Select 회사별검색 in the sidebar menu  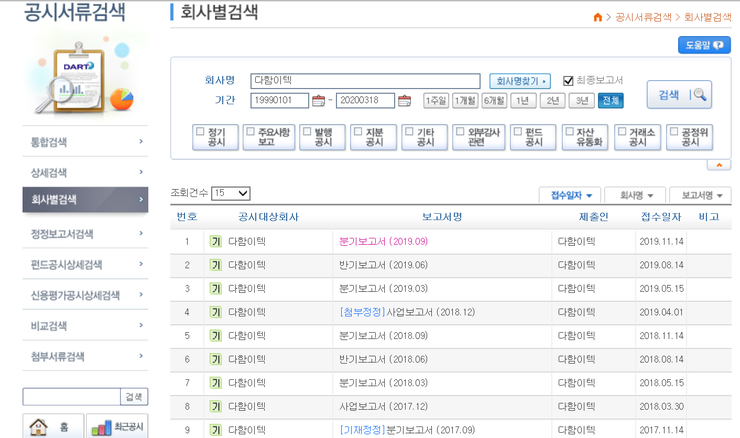coord(85,200)
